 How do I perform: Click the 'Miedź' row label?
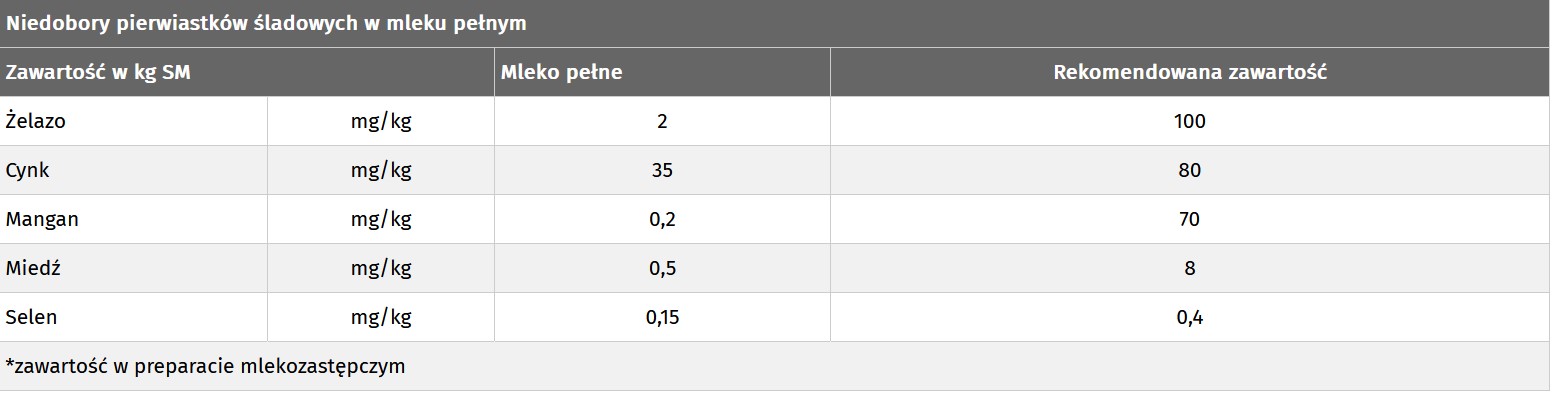pos(34,268)
